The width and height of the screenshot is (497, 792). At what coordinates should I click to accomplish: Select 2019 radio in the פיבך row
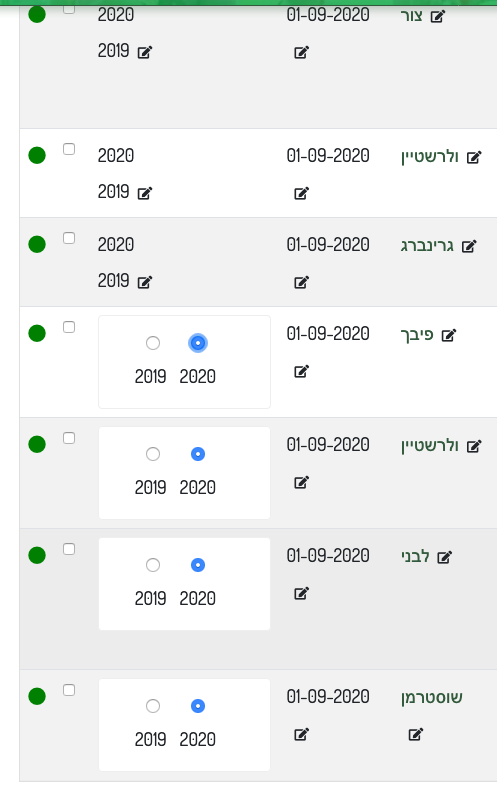click(153, 343)
